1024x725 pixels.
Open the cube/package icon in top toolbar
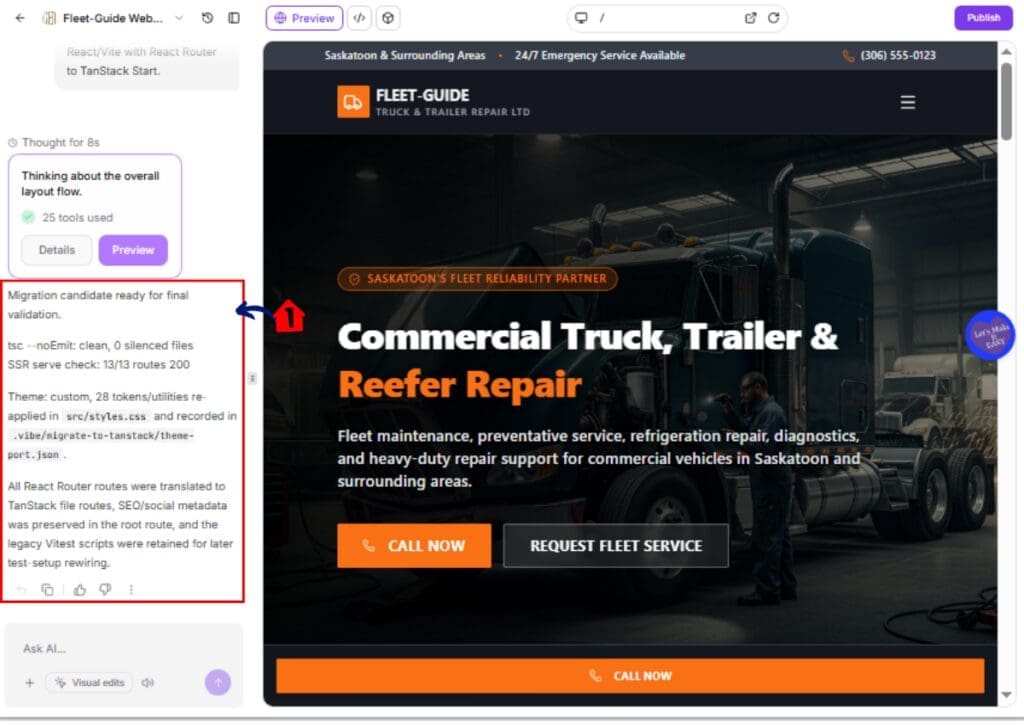388,18
